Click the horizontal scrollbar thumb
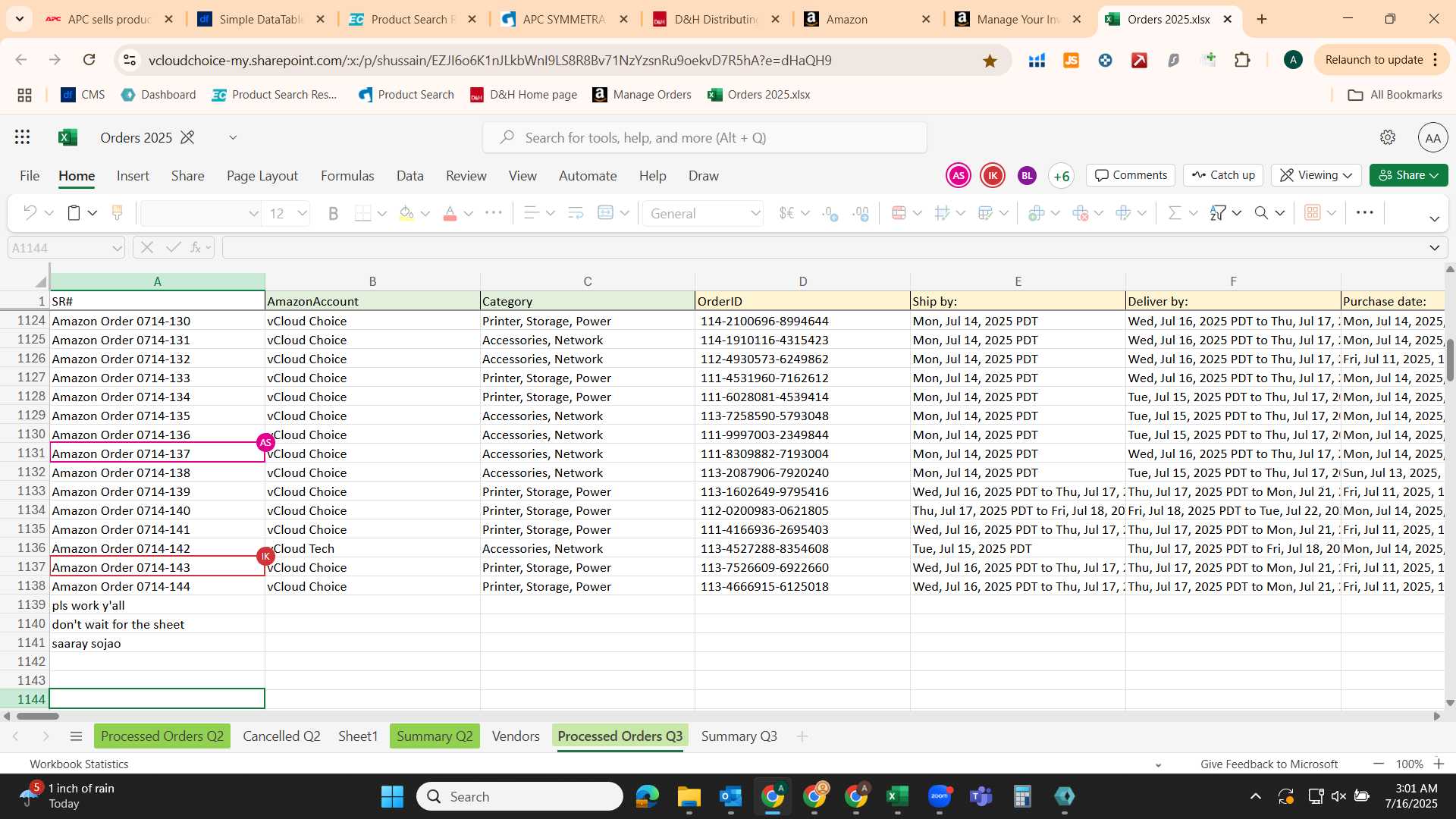 pos(38,716)
